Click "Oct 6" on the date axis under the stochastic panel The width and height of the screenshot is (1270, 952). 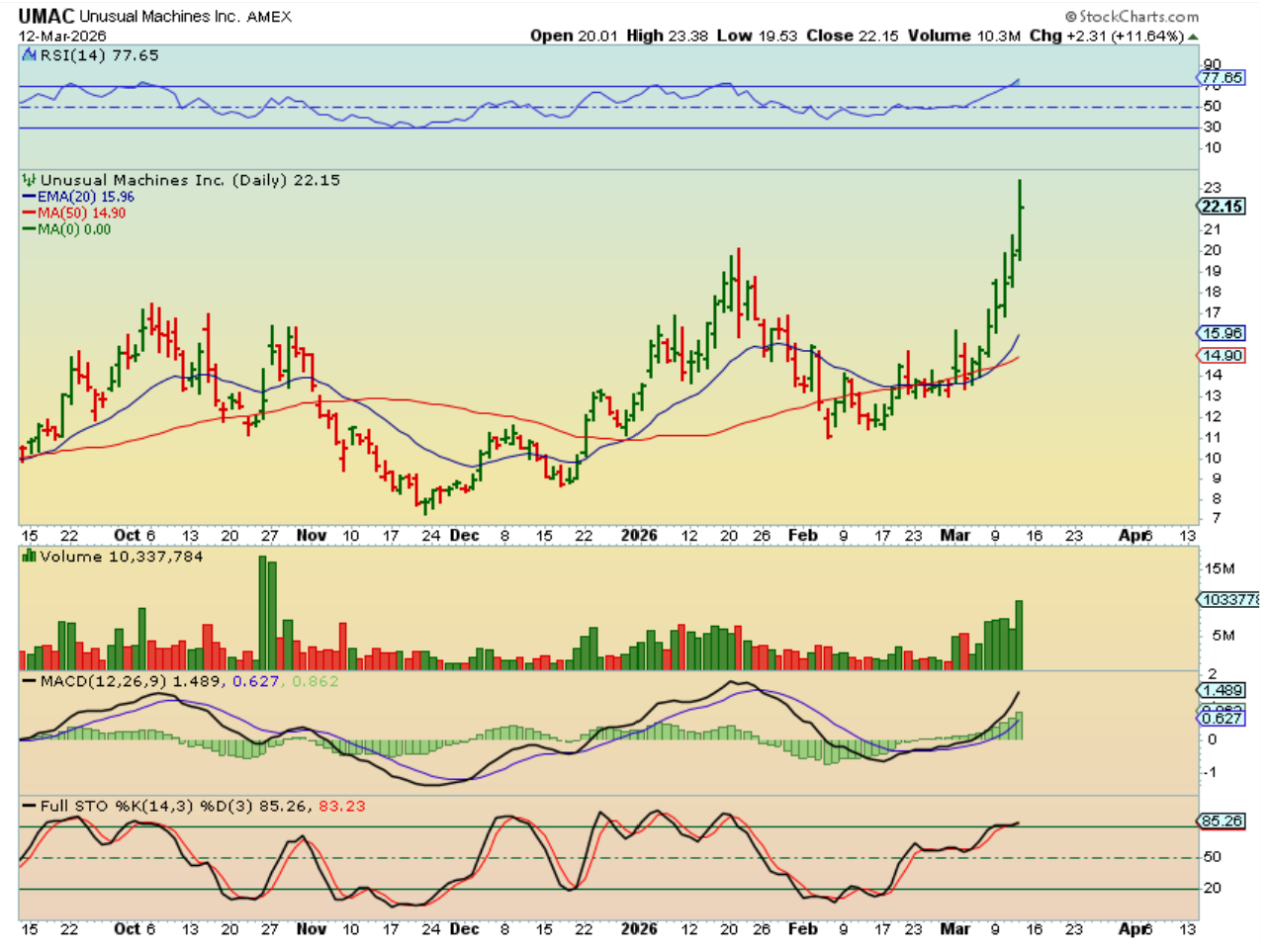135,929
